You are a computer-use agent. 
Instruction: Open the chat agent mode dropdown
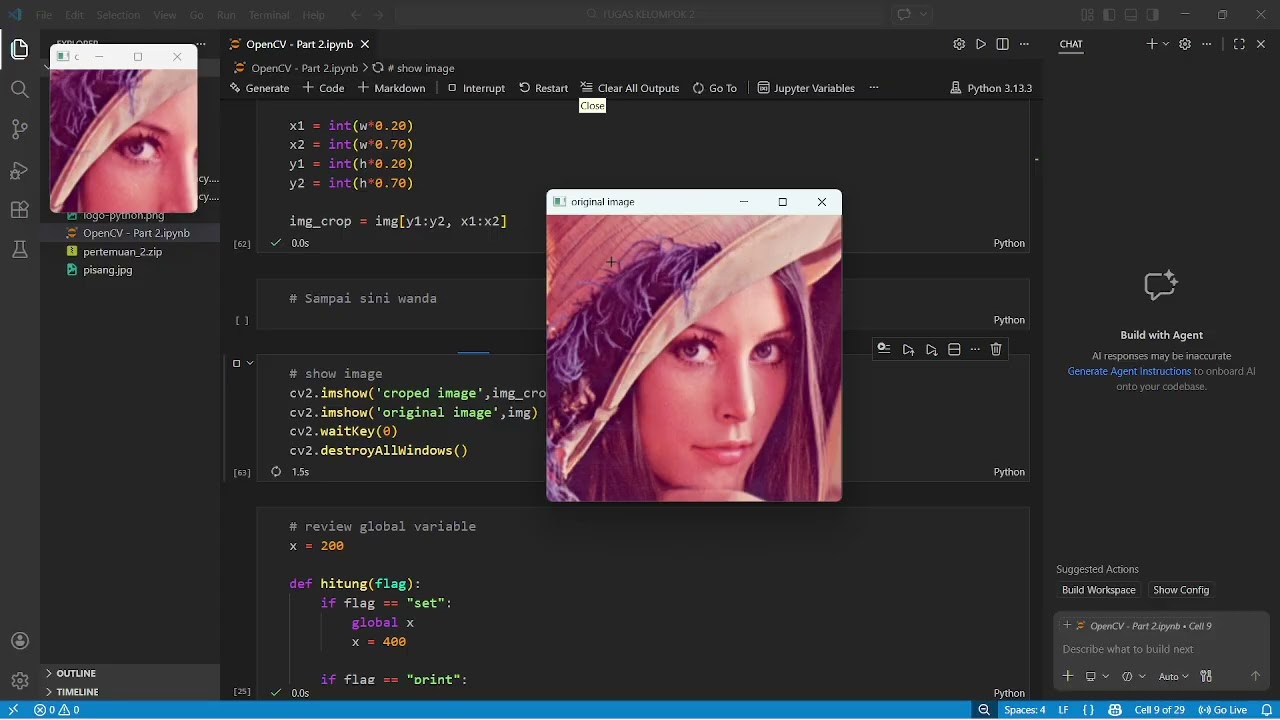[x=1132, y=676]
